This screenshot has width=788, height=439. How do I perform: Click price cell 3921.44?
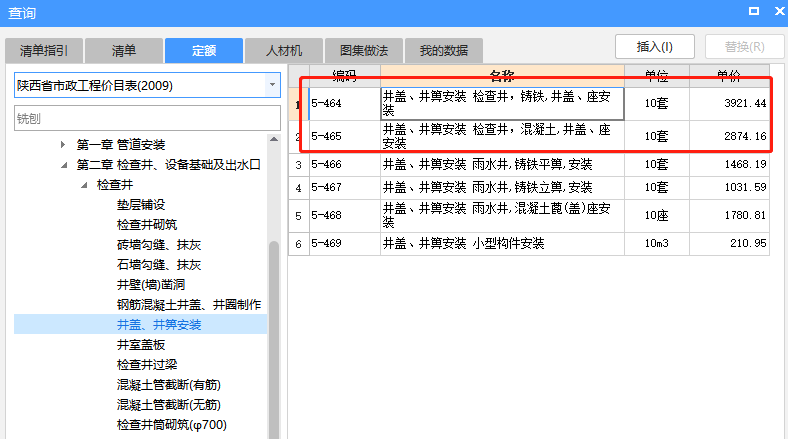click(x=729, y=103)
